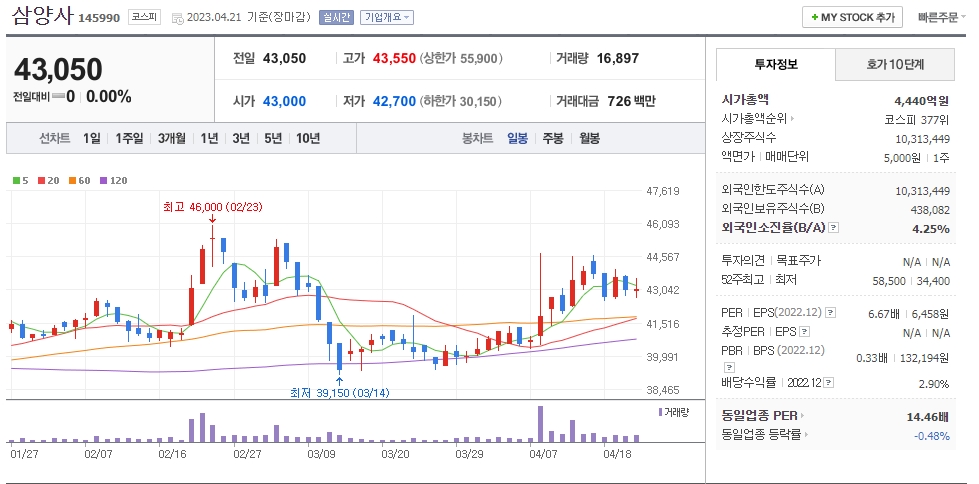Viewport: 979px width, 484px height.
Task: Click the 시가 value 43,000
Action: point(284,101)
